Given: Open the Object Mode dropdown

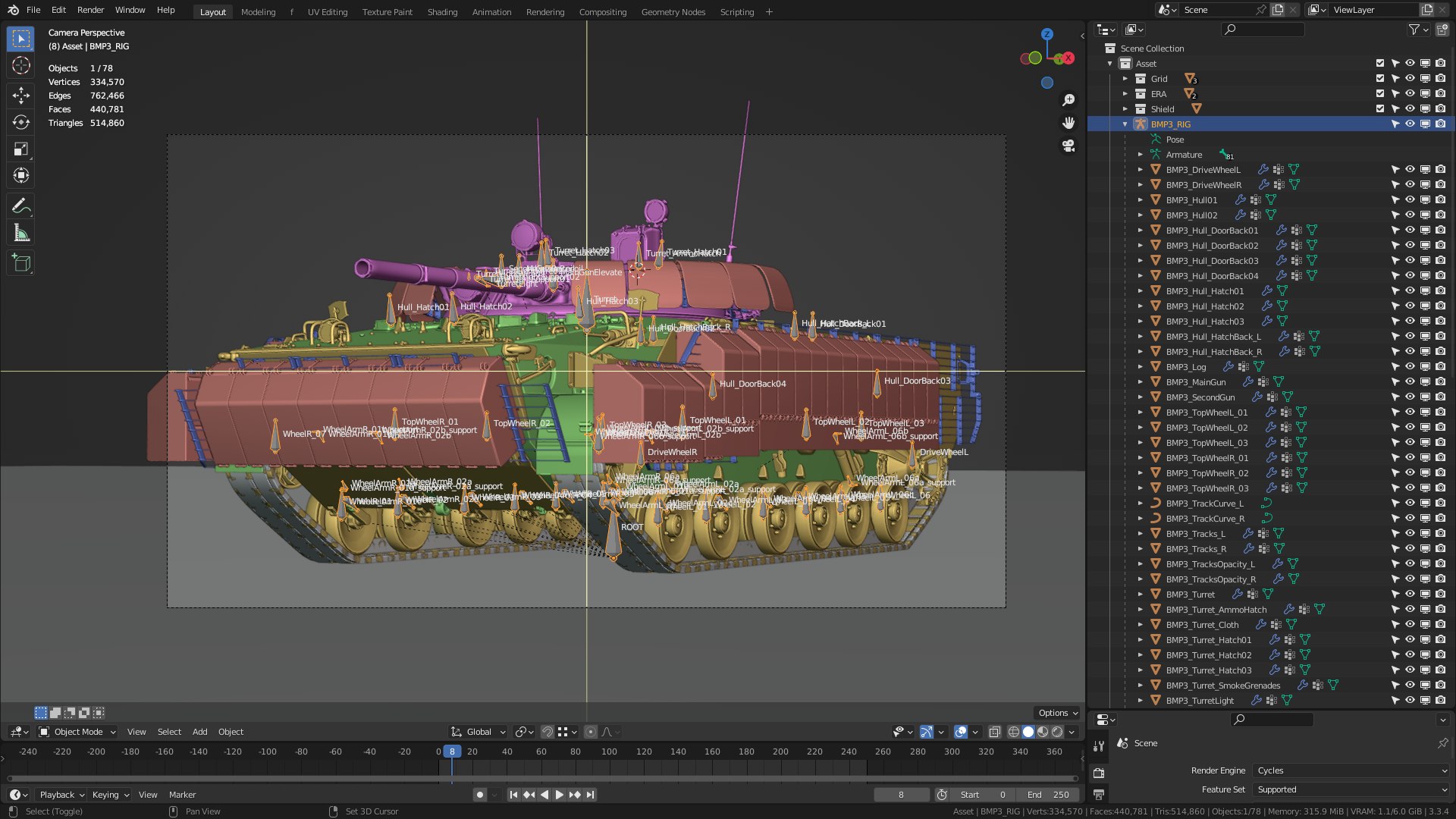Looking at the screenshot, I should (77, 732).
